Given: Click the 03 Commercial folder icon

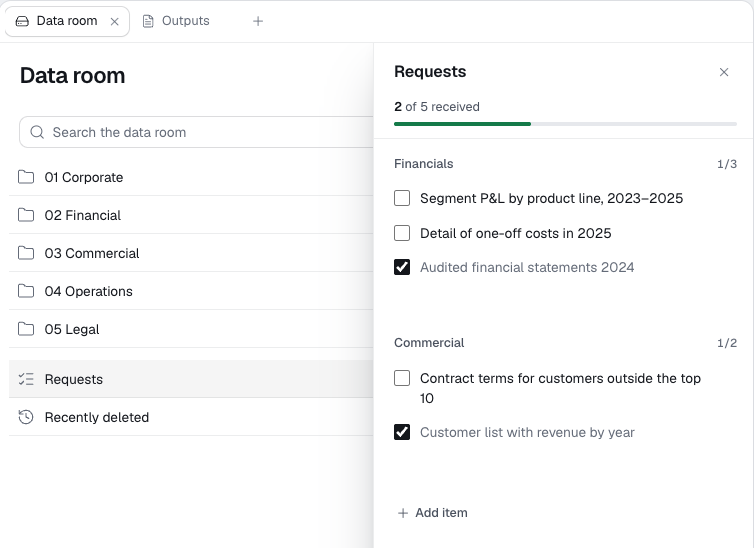Looking at the screenshot, I should coord(26,253).
